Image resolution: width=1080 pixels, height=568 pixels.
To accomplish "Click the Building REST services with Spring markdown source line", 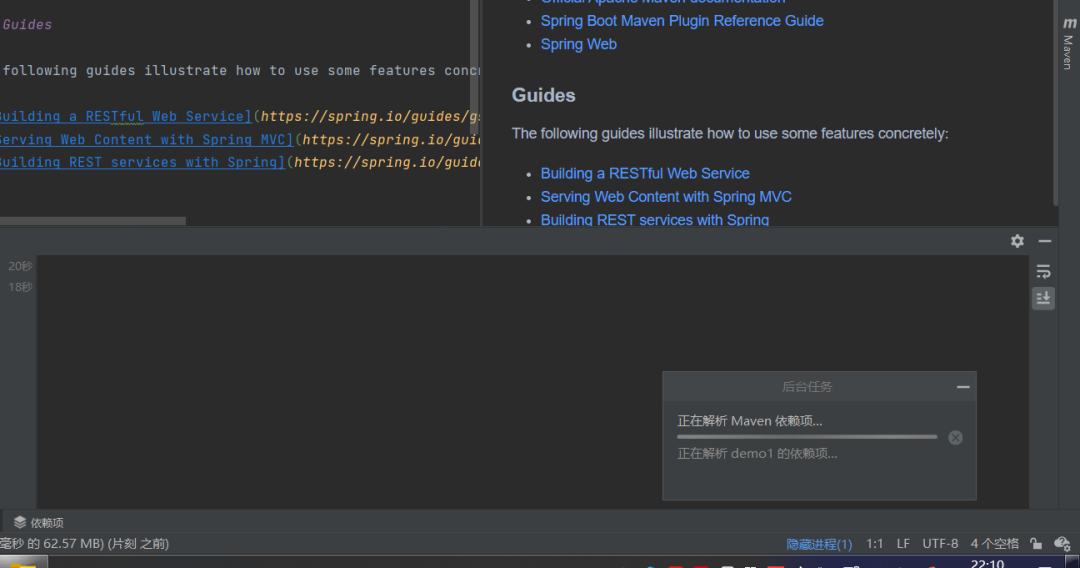I will tap(240, 162).
